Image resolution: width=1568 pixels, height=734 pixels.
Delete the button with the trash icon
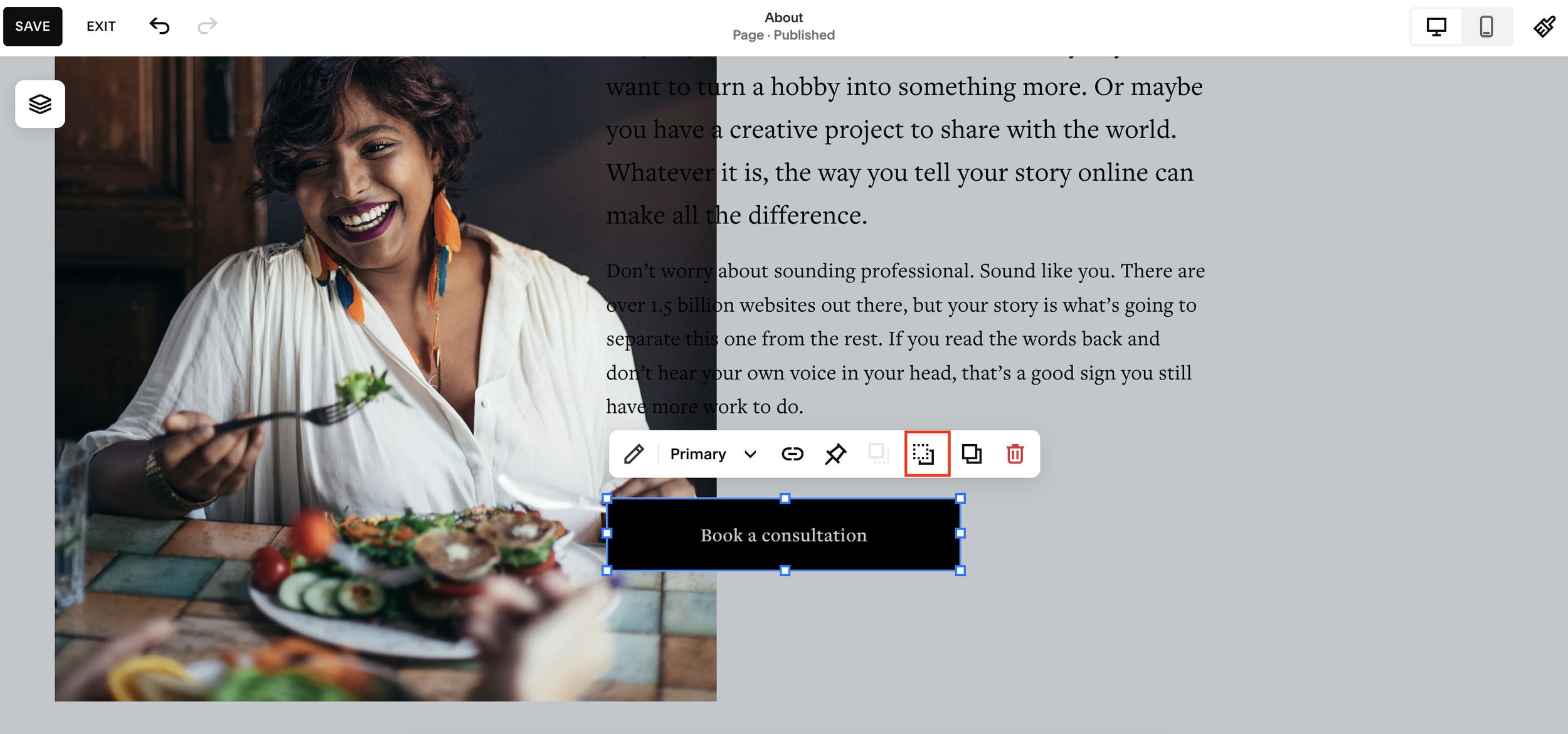[1014, 454]
